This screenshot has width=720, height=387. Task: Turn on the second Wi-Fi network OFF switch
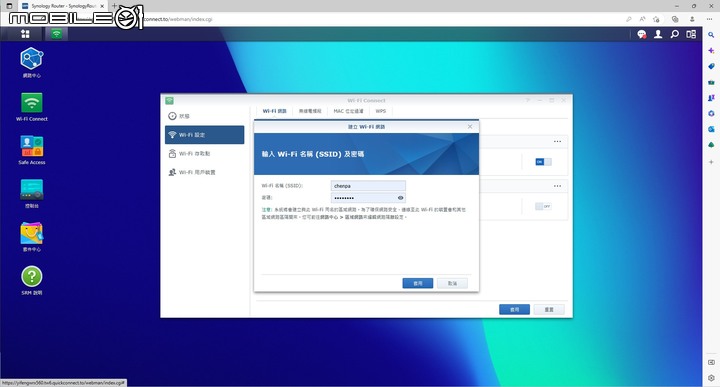(543, 206)
